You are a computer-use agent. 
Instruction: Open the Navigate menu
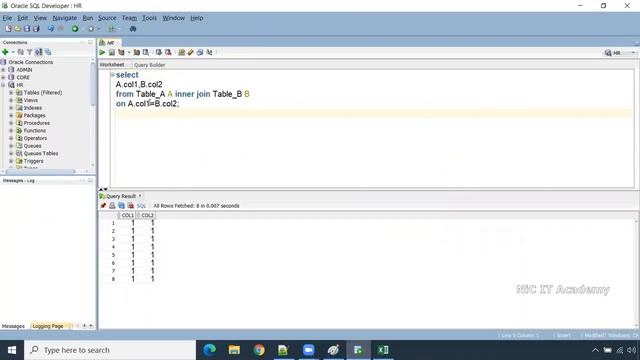tap(64, 18)
